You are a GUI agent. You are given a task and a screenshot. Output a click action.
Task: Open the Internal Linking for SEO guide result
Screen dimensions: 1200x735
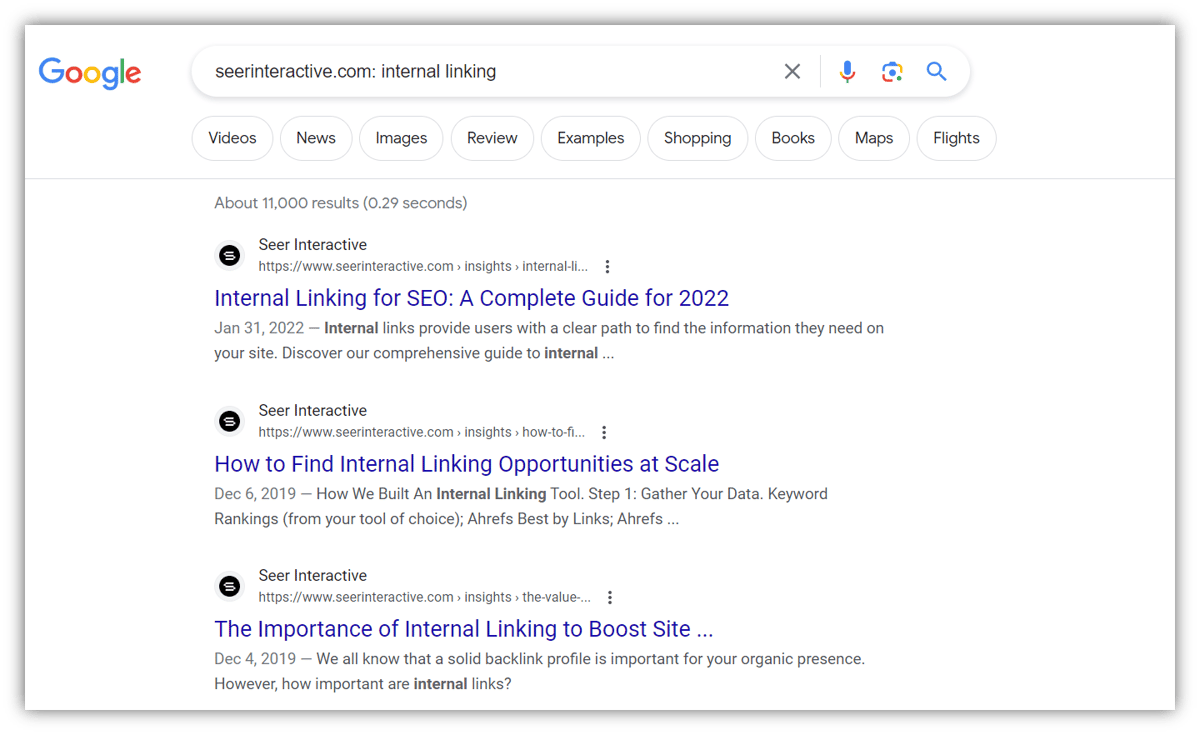[471, 297]
